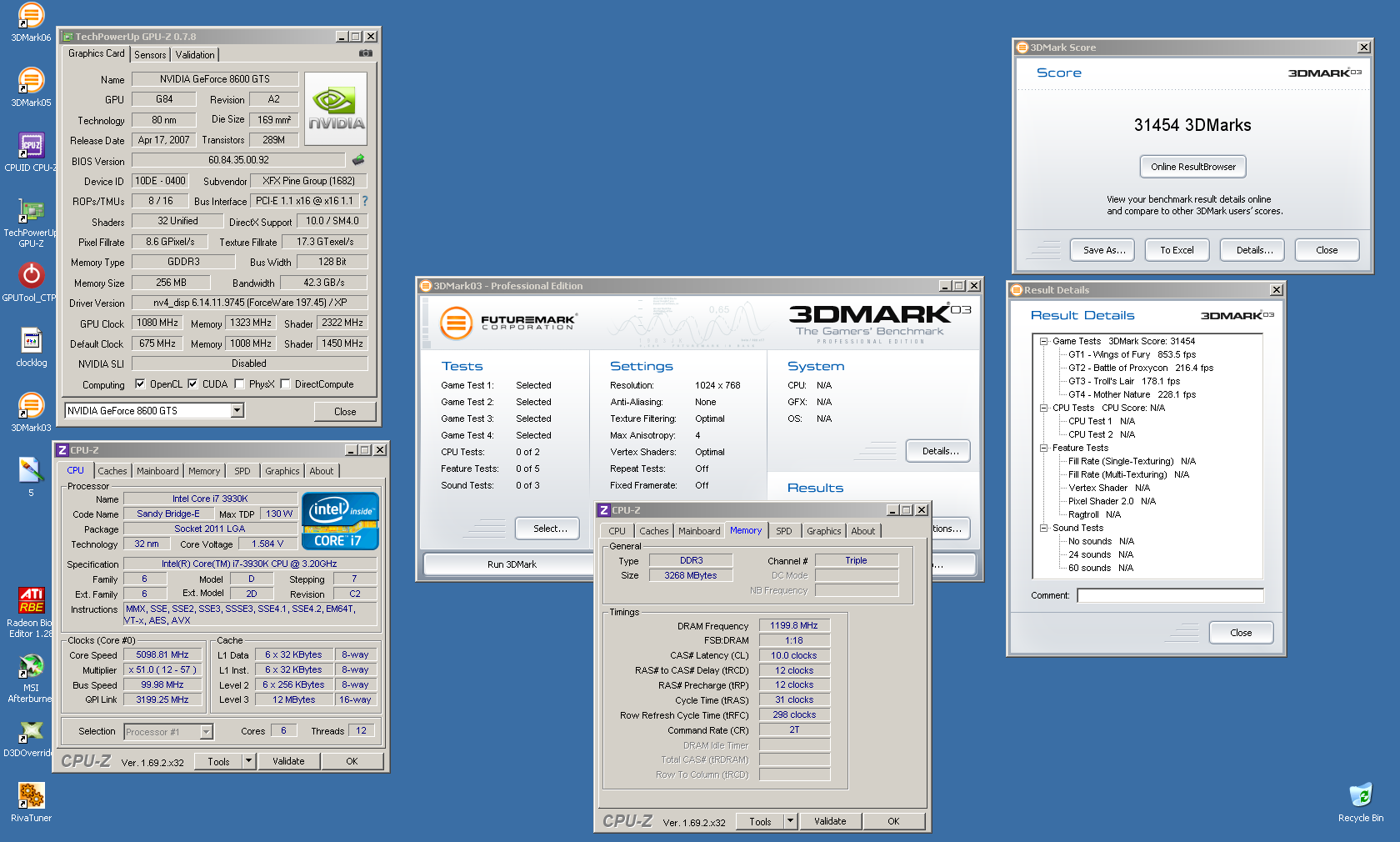Toggle the OpenCL checkbox in GPU-Z
1400x842 pixels.
point(140,384)
